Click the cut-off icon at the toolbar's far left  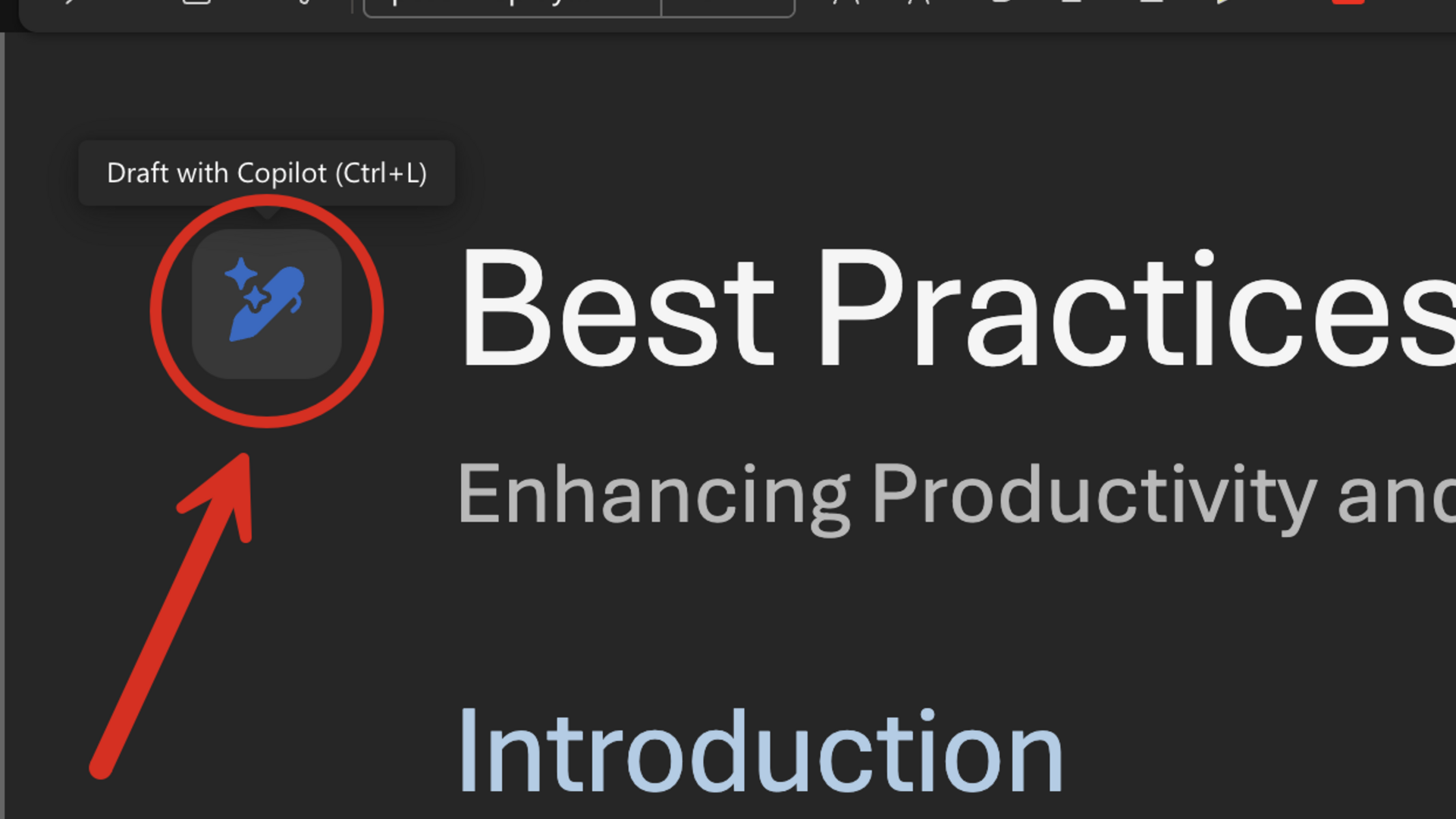coord(69,2)
